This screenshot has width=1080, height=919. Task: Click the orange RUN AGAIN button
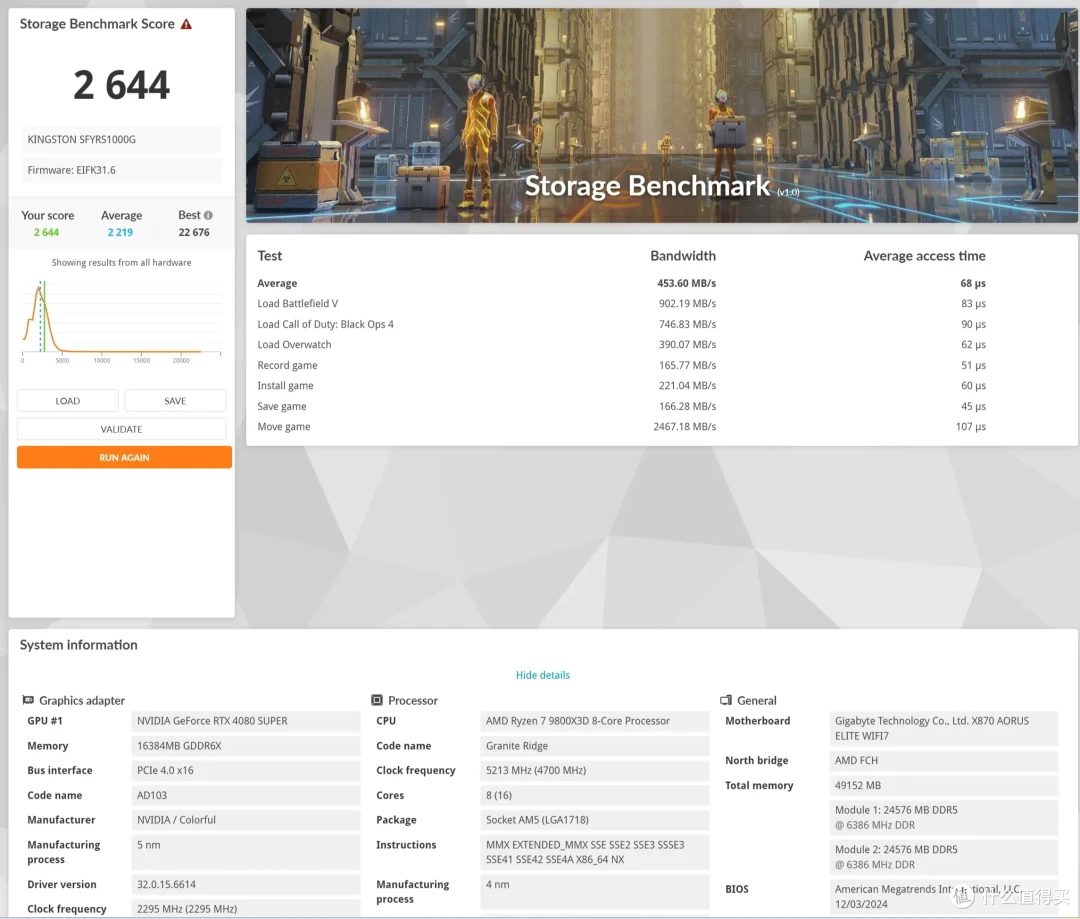(x=124, y=457)
